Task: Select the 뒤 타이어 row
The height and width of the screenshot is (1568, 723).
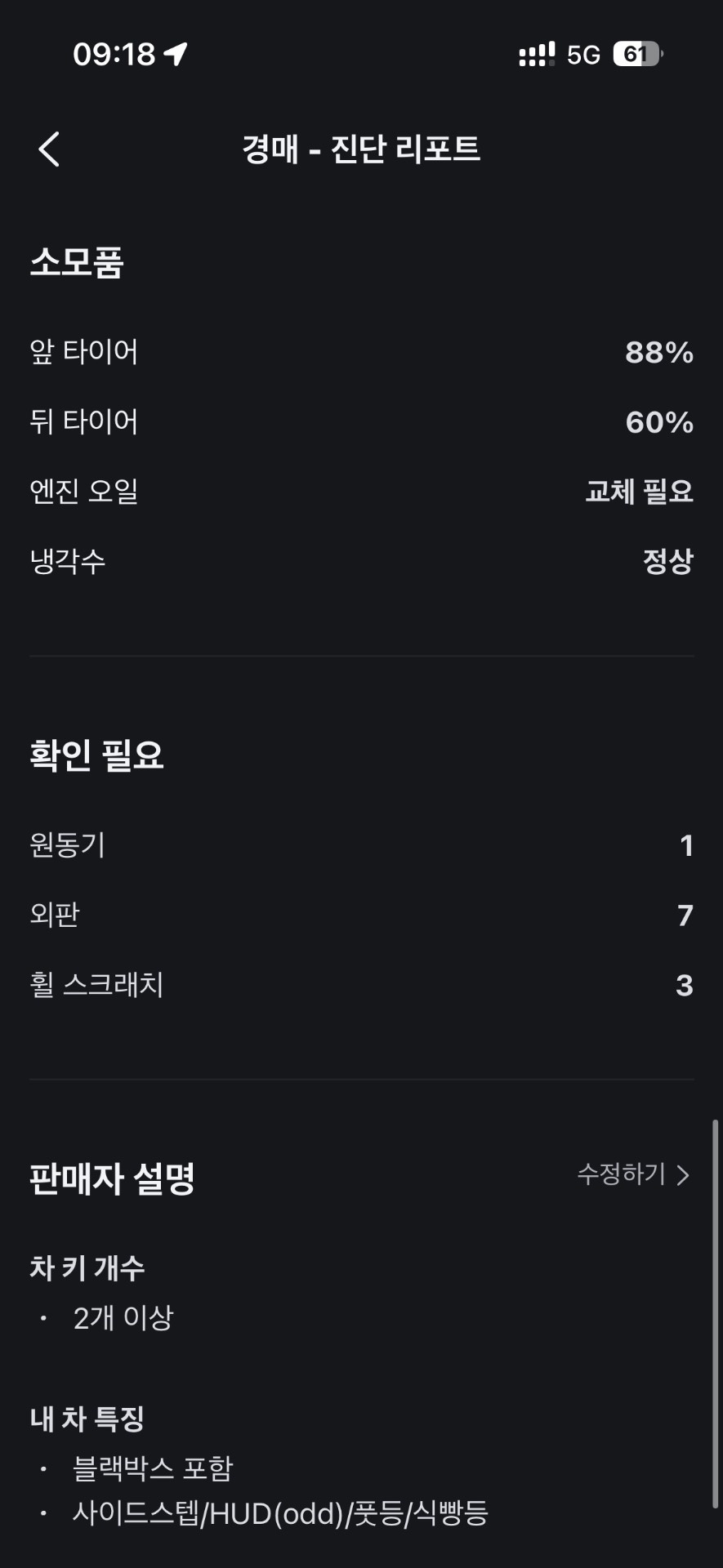Action: pos(361,421)
